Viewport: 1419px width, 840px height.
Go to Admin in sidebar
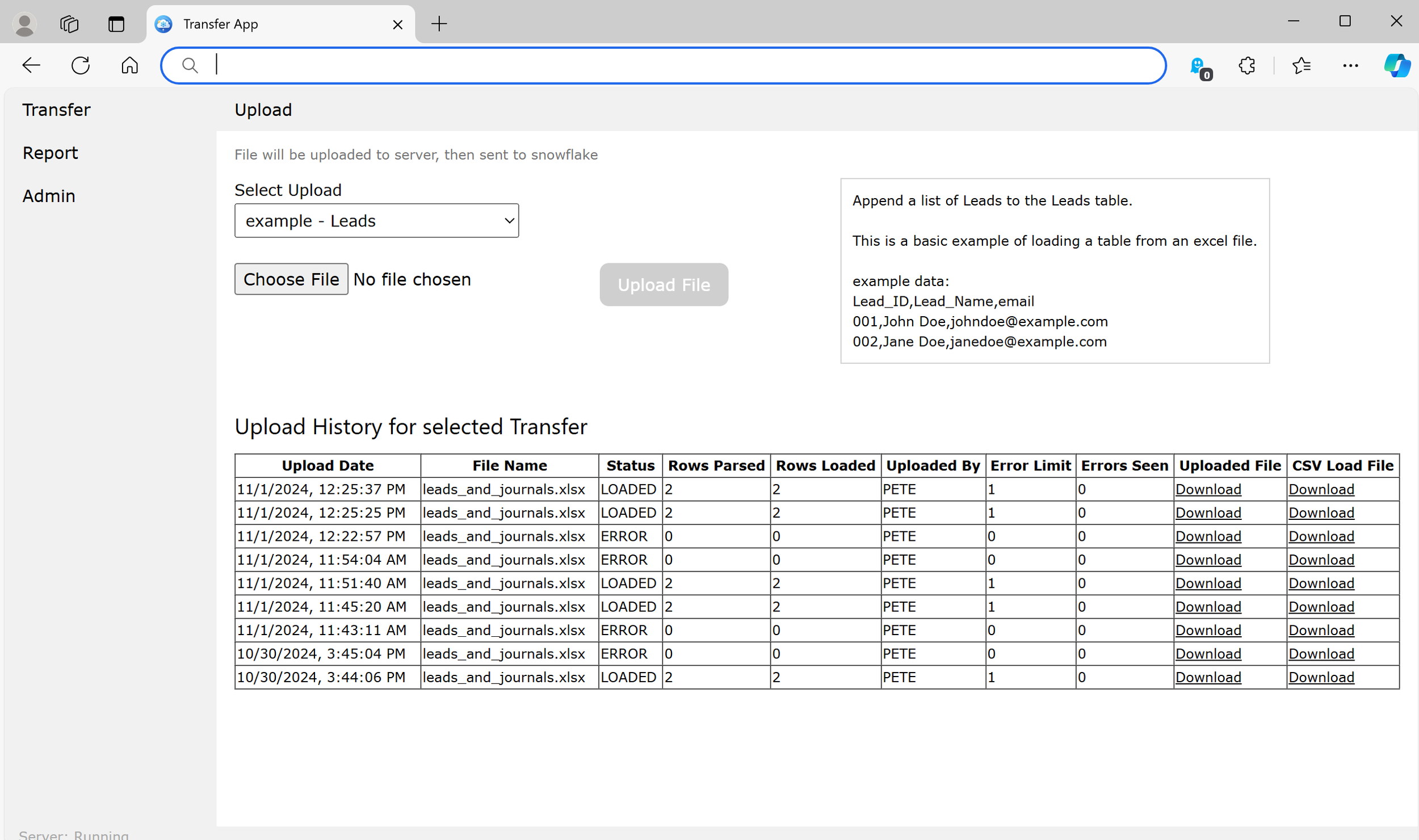pyautogui.click(x=49, y=196)
